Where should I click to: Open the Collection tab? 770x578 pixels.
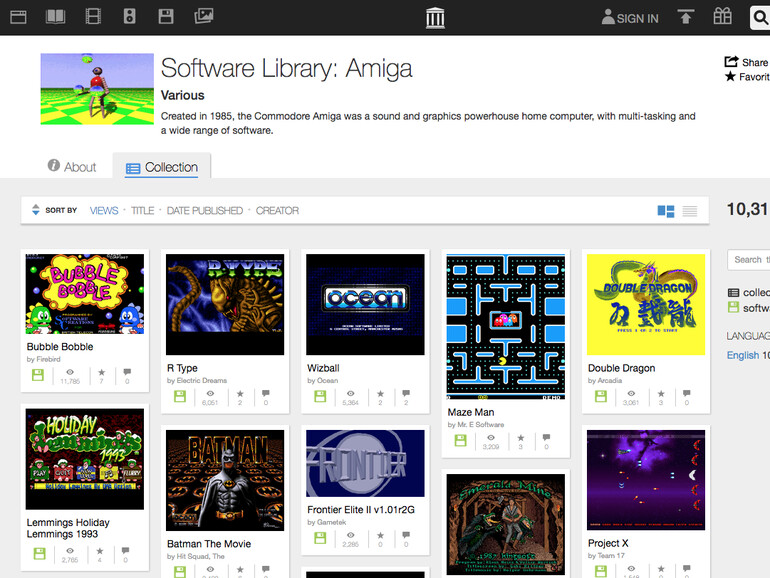tap(162, 166)
